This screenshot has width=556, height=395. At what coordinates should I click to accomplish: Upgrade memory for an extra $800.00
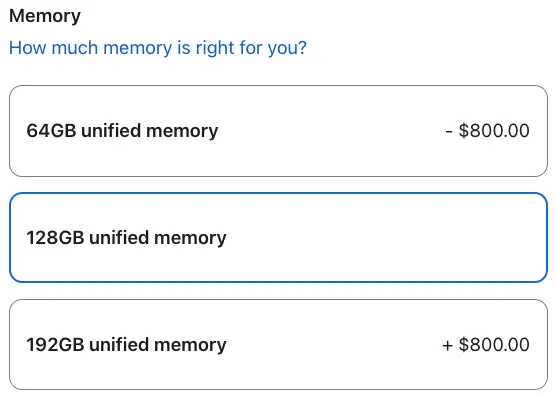[278, 345]
